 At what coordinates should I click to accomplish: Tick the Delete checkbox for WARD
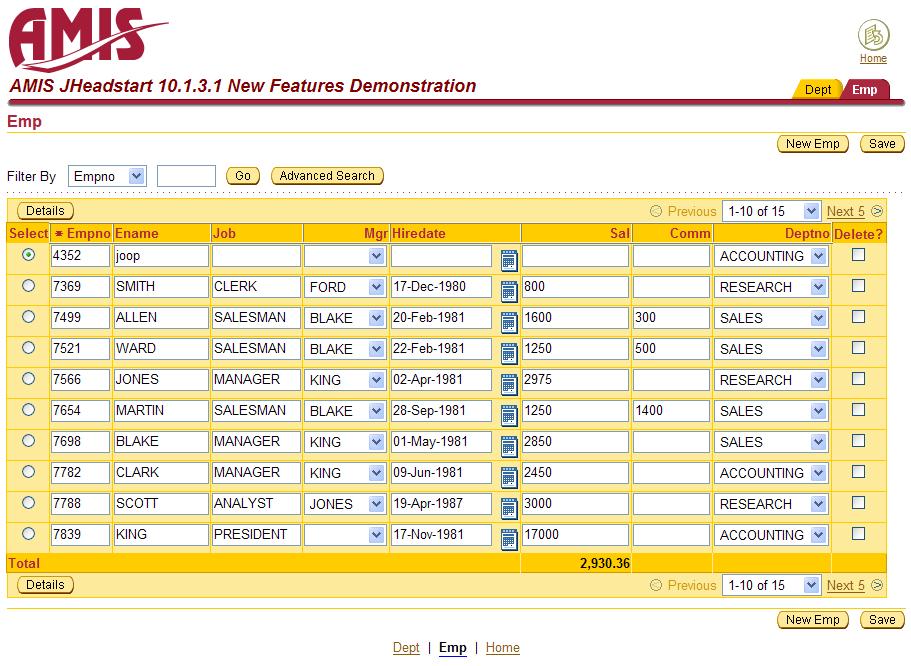858,348
